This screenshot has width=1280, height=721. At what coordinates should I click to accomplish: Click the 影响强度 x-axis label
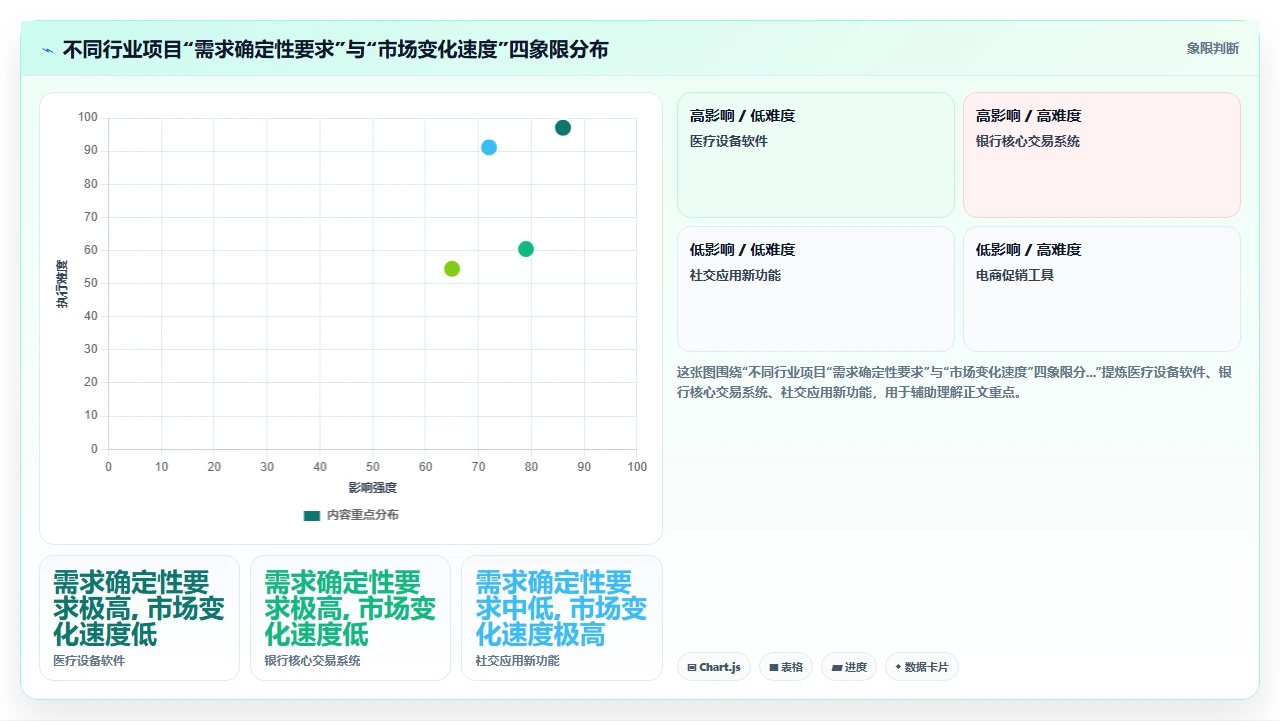(x=372, y=488)
